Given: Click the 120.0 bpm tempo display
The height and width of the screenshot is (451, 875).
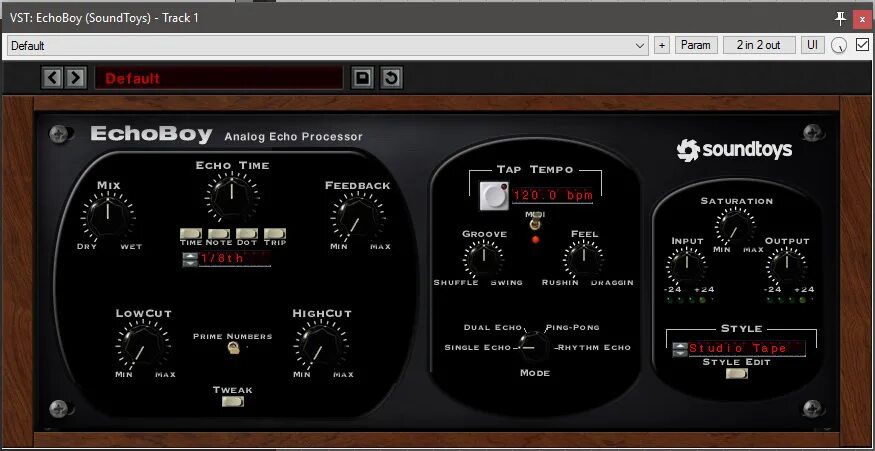Looking at the screenshot, I should click(552, 196).
